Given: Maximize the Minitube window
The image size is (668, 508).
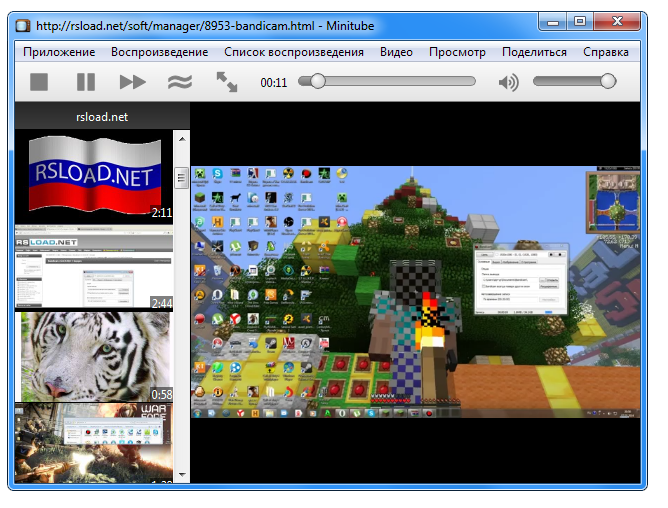Looking at the screenshot, I should pyautogui.click(x=580, y=21).
